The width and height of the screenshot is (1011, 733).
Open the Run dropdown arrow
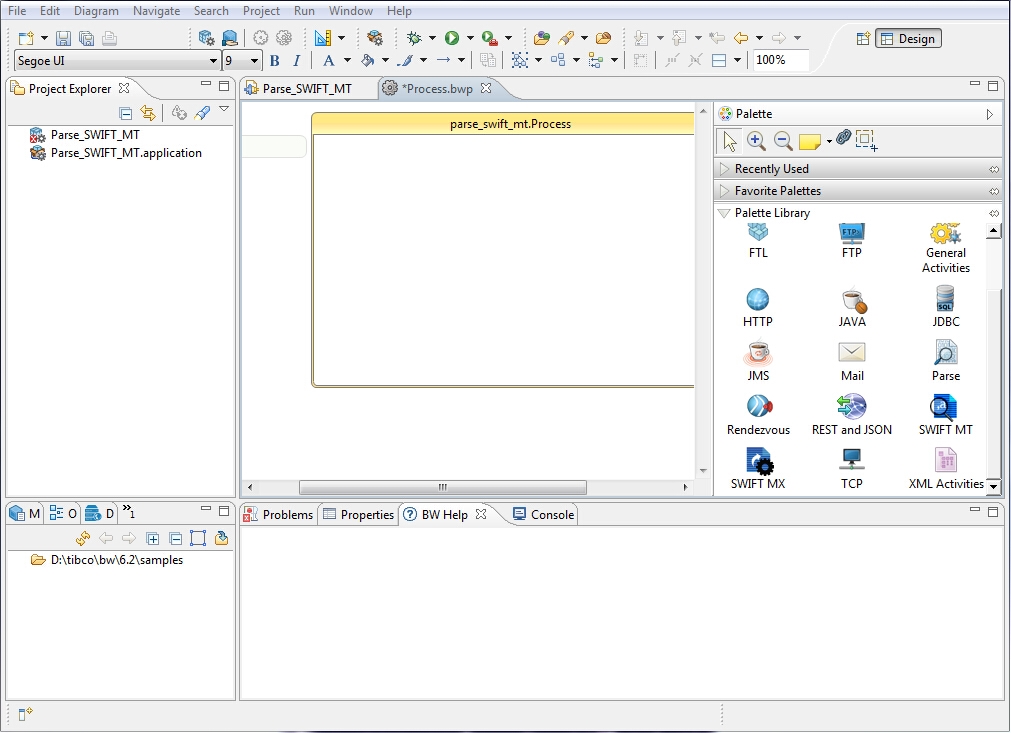coord(470,38)
